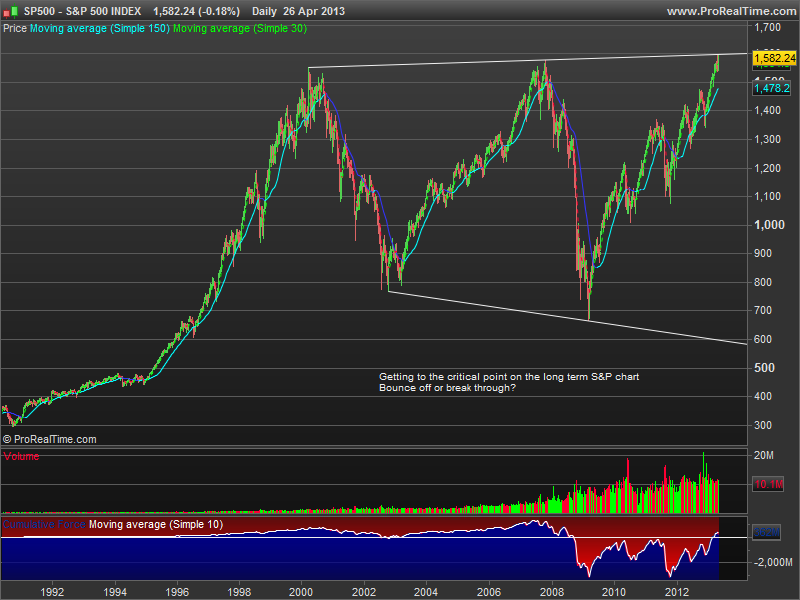
Task: Click the 2000 time axis label
Action: click(x=301, y=592)
